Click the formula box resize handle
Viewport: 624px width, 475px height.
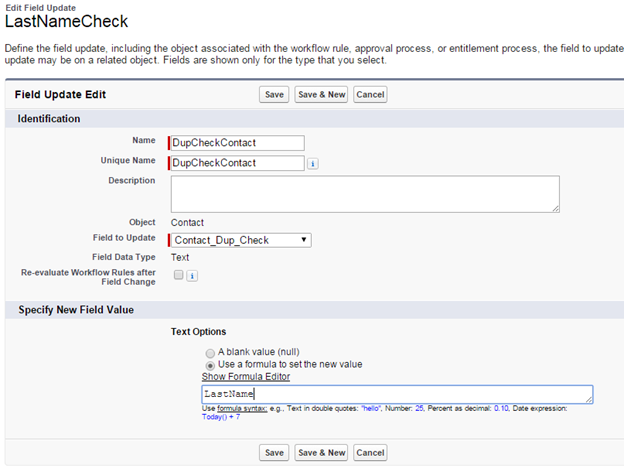(589, 399)
